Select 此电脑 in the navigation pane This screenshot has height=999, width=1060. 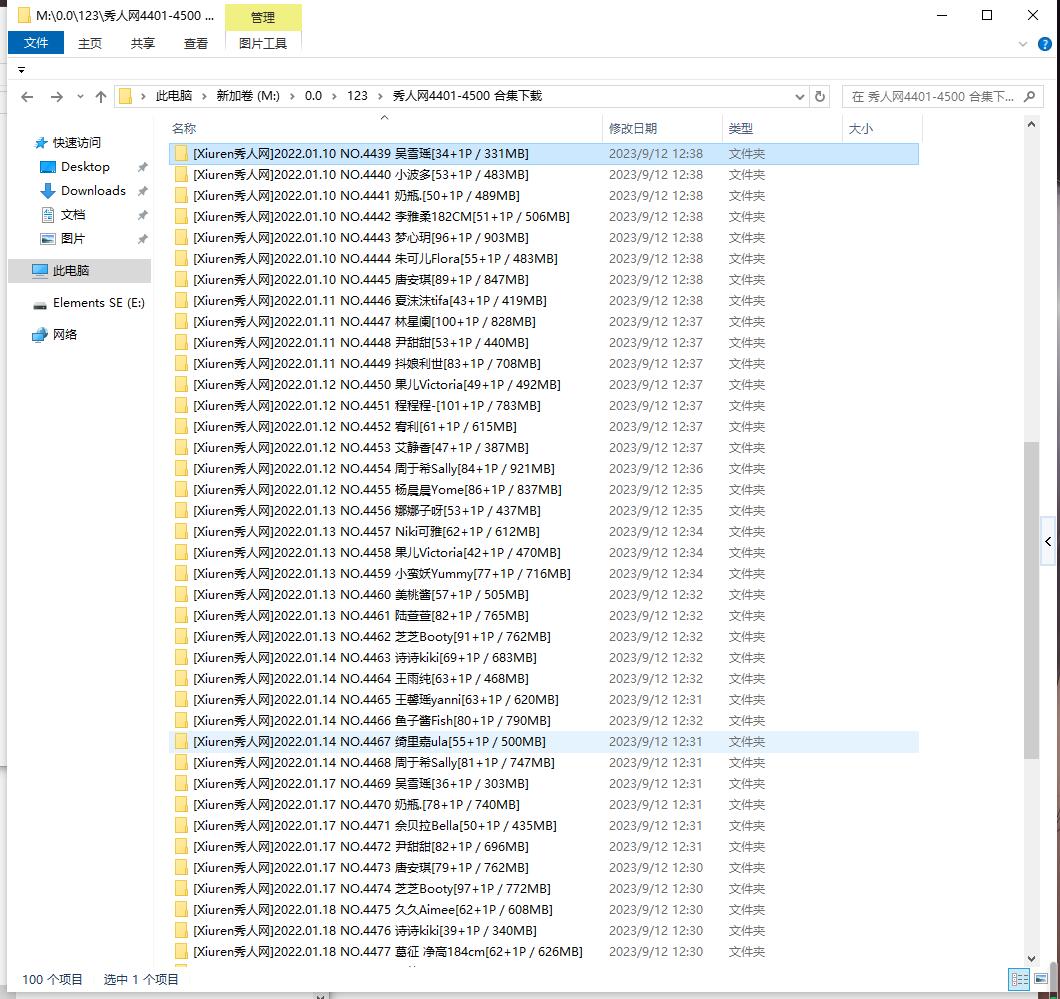coord(70,271)
